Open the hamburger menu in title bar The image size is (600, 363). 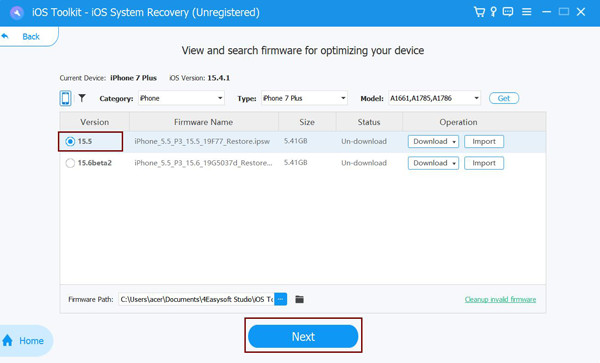[x=527, y=12]
